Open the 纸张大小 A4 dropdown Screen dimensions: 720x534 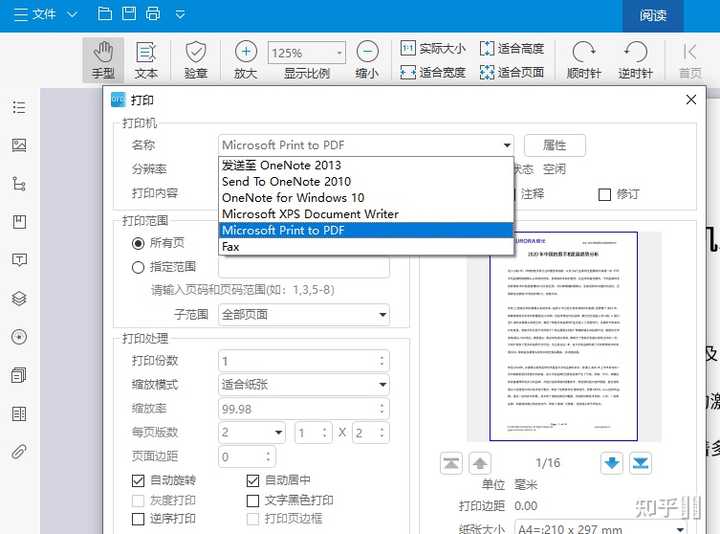(x=601, y=529)
